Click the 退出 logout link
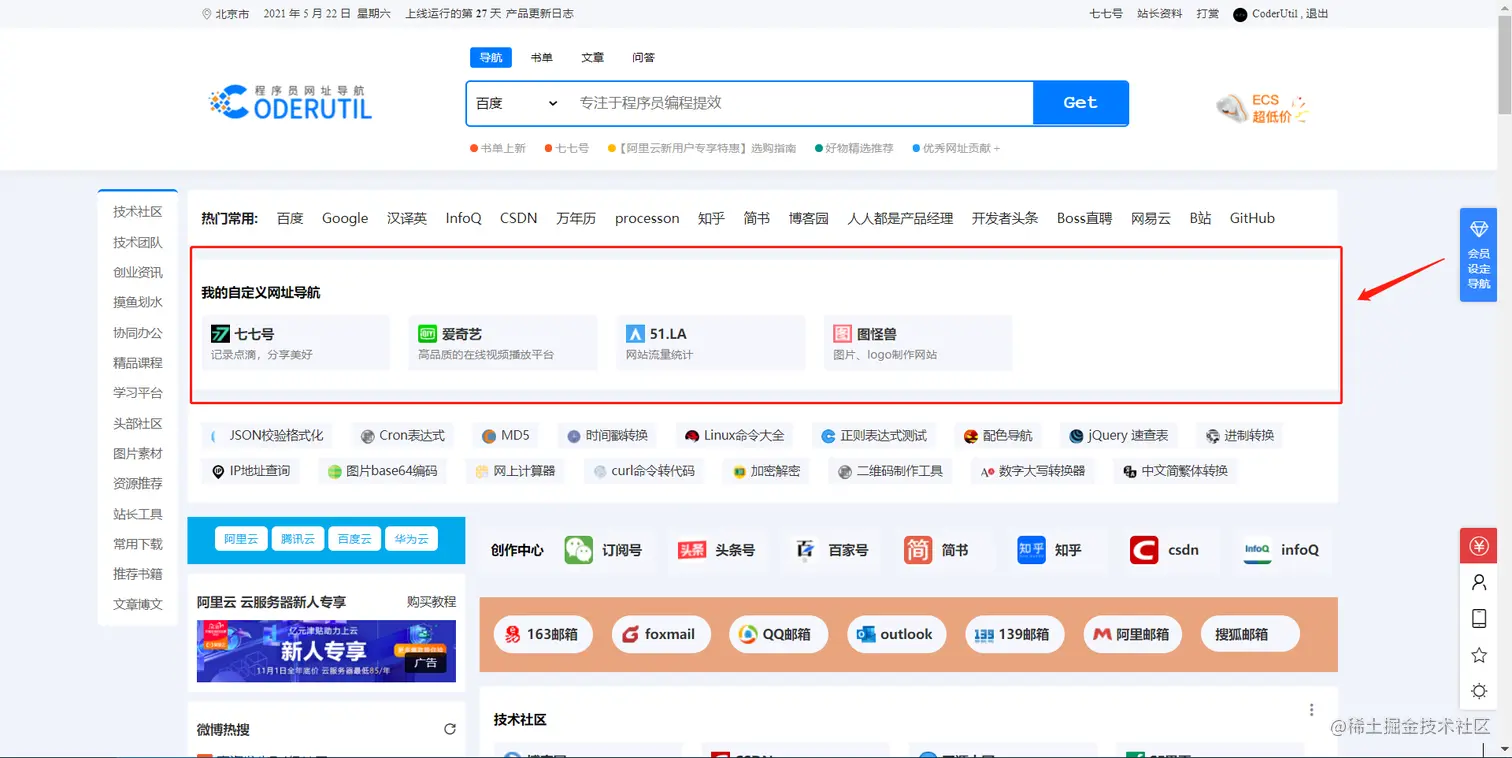Screen dimensions: 1512x758 point(1317,14)
